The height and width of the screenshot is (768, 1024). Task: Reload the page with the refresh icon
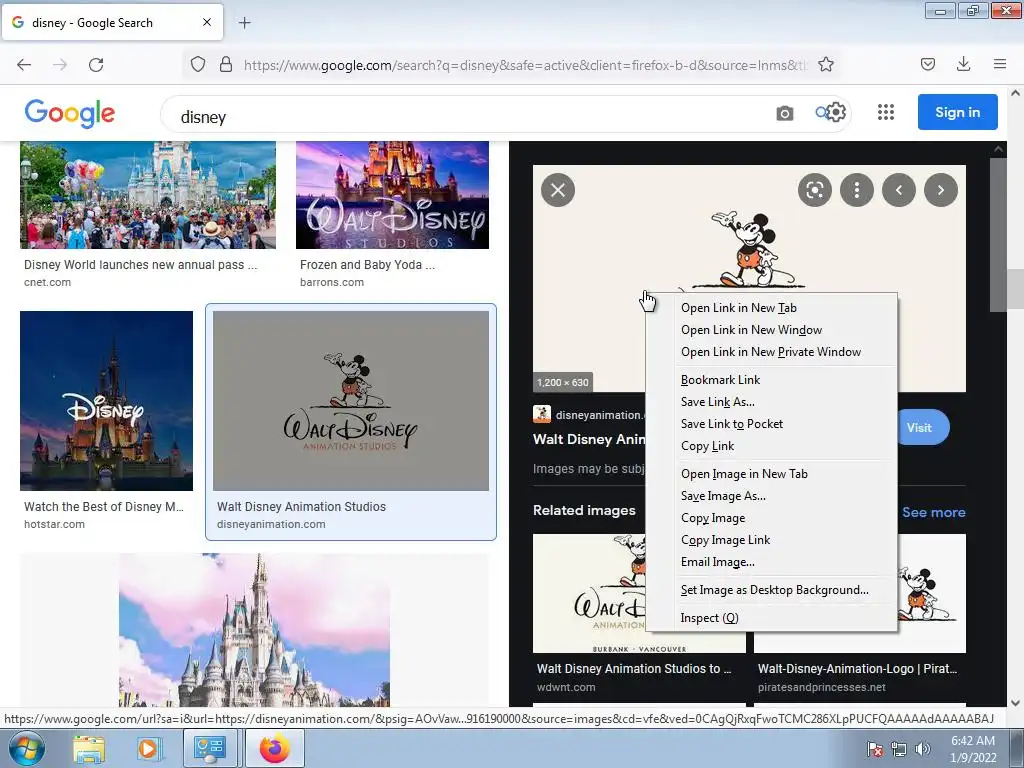96,65
